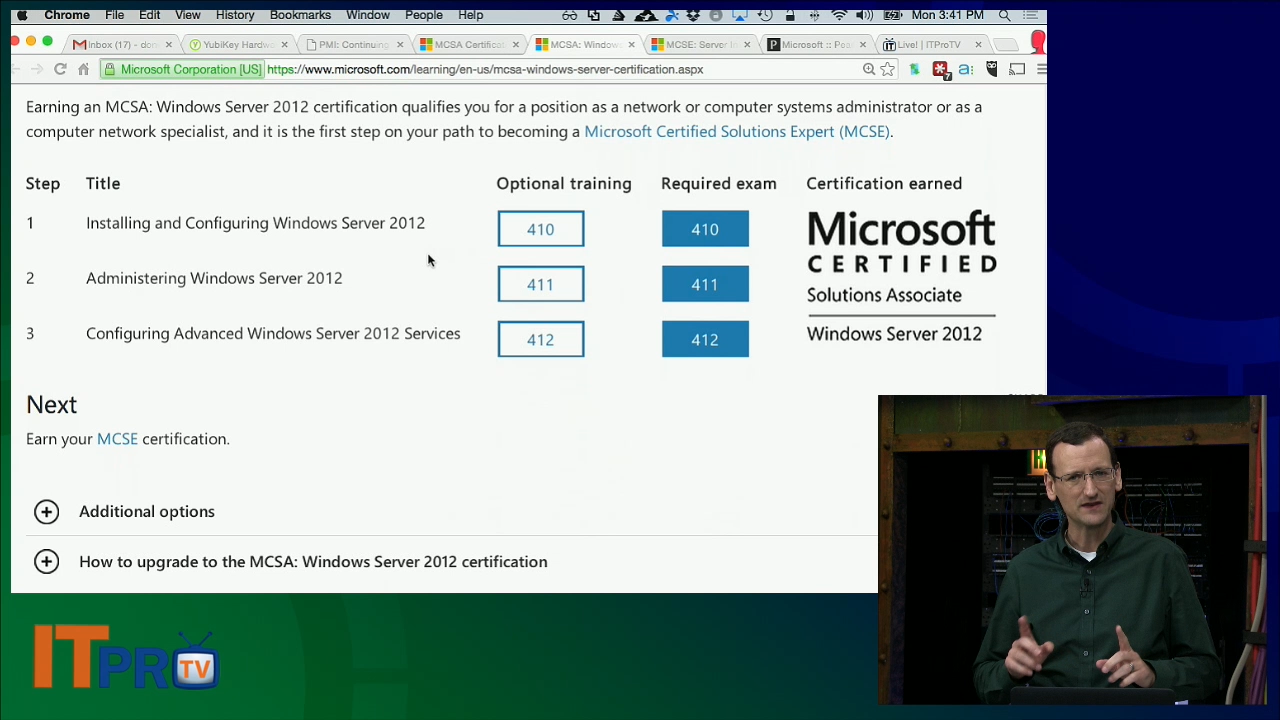Click 'Configuring Advanced Windows Server 2012 Services' title
The image size is (1280, 720).
click(x=273, y=333)
